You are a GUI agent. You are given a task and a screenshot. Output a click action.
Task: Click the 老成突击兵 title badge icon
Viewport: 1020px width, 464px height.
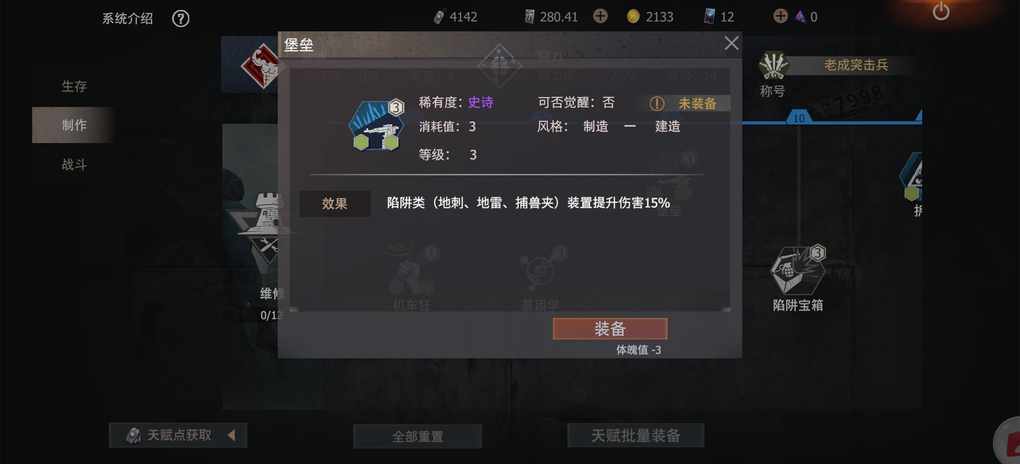(x=773, y=66)
